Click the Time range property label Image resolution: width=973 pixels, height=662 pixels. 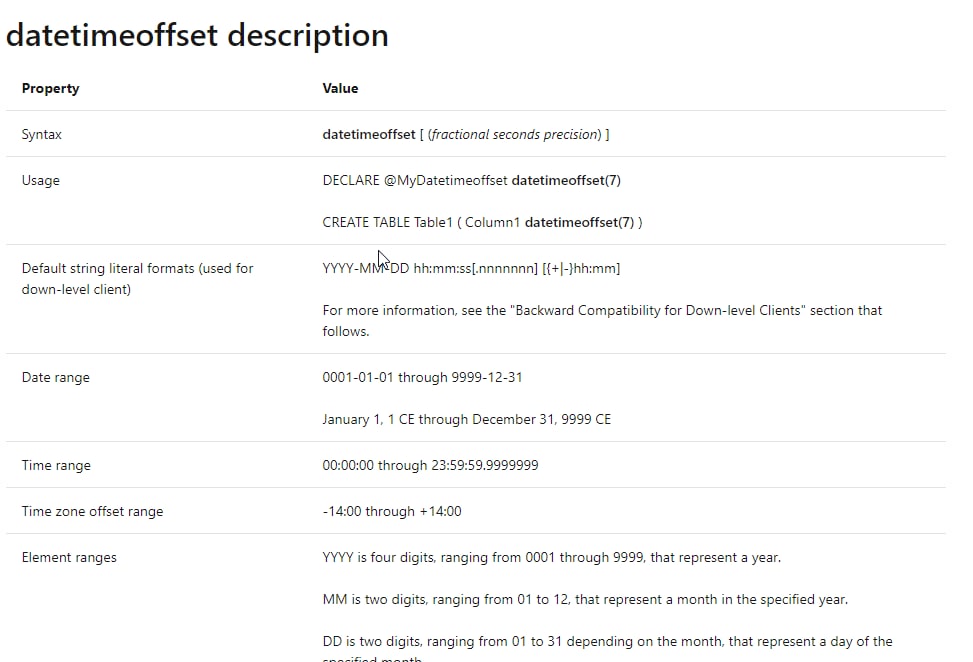56,465
